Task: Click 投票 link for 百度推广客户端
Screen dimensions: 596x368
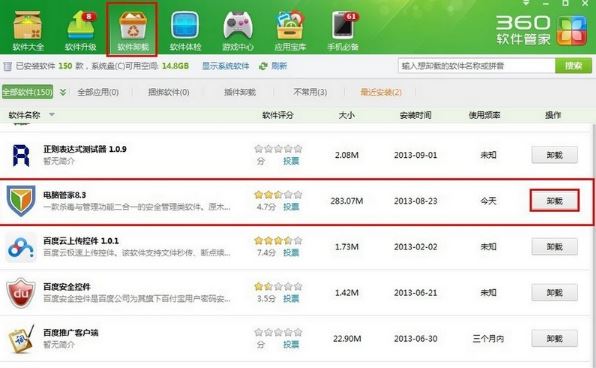Action: pyautogui.click(x=291, y=344)
